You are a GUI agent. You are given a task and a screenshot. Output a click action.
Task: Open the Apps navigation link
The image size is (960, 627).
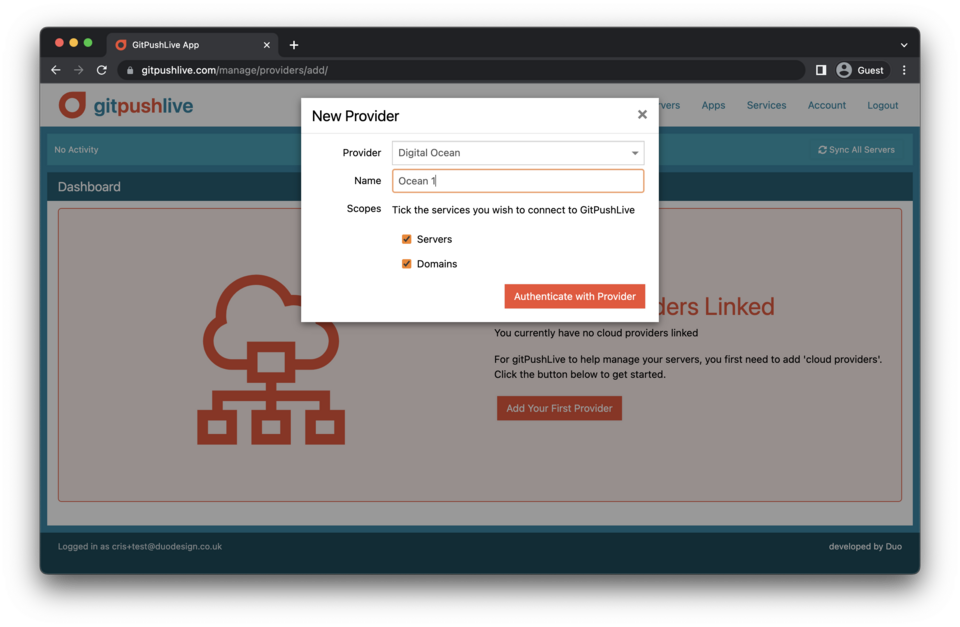(713, 105)
